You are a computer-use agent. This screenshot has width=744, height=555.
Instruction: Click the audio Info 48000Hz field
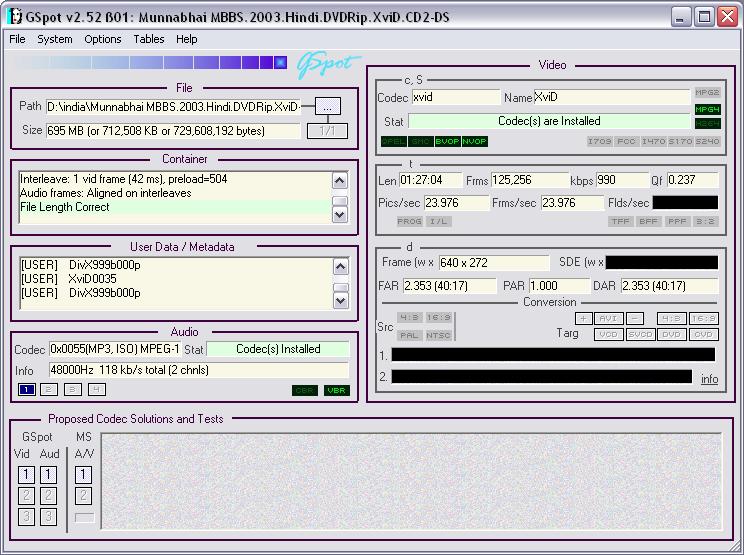199,370
